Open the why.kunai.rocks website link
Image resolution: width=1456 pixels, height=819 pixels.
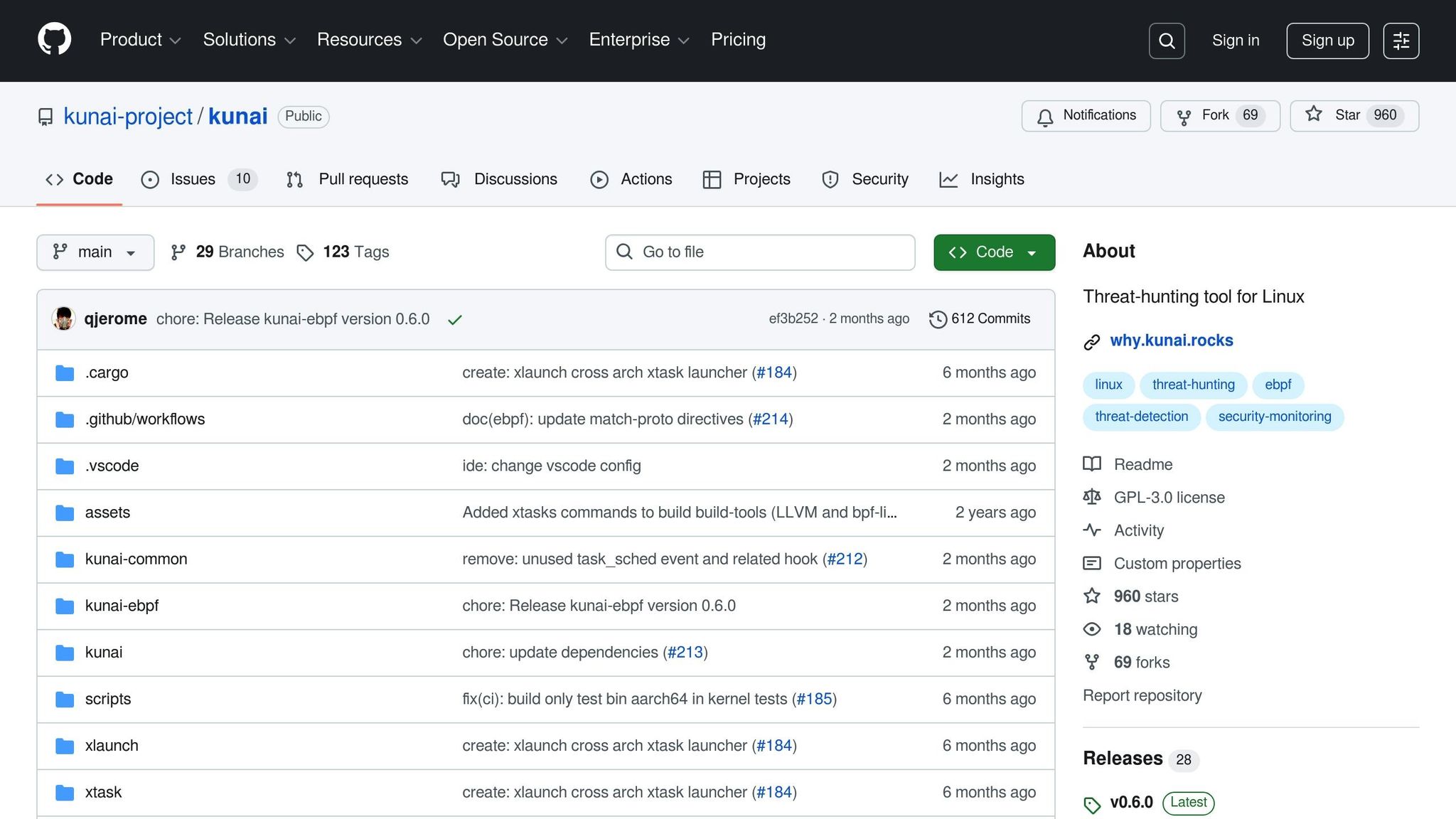tap(1171, 341)
